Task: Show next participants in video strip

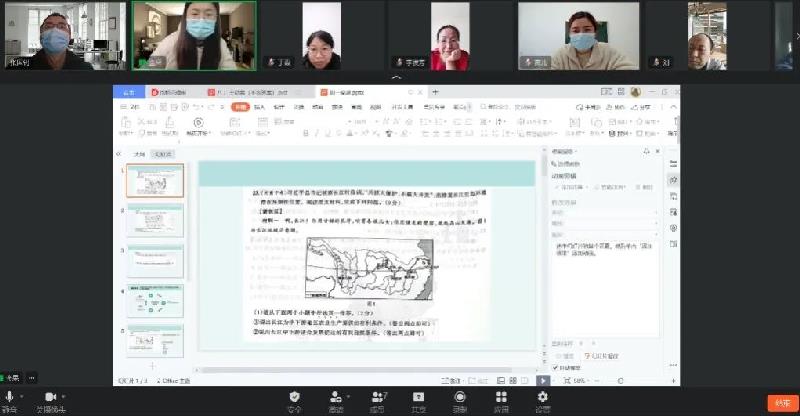Action: (x=797, y=36)
